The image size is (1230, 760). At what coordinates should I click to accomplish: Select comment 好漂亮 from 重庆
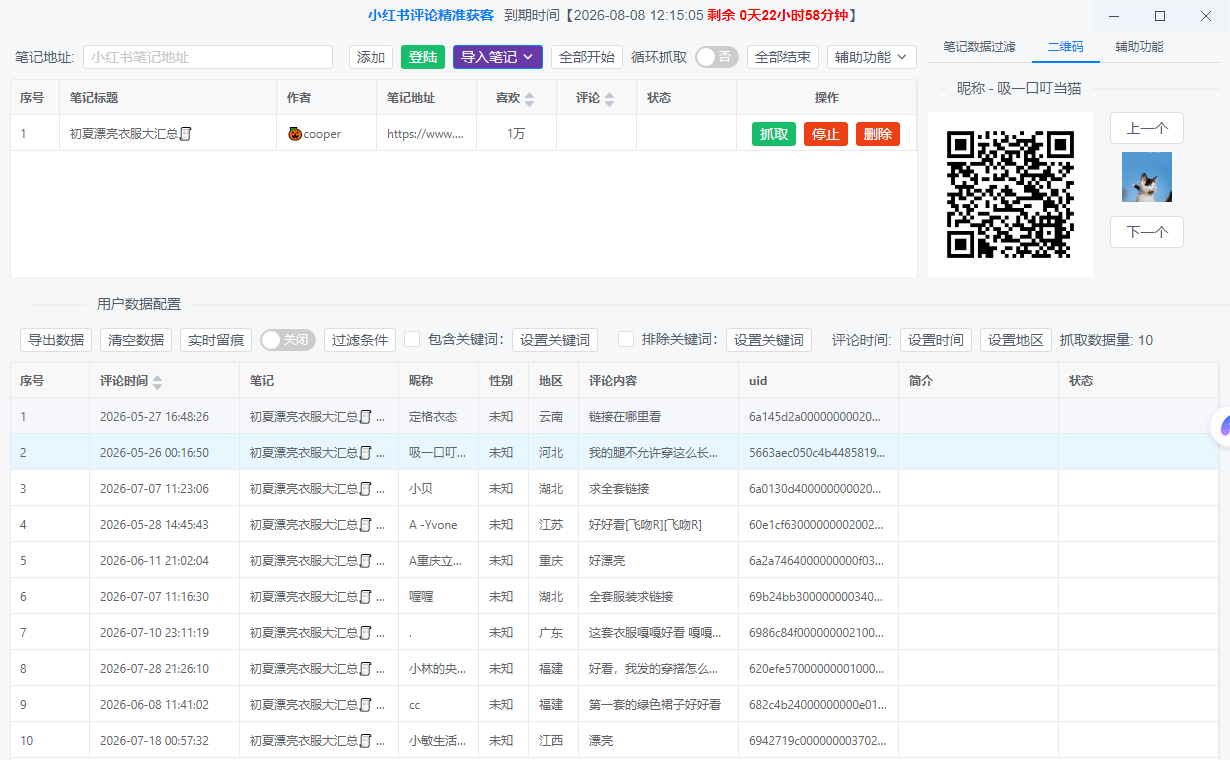tap(615, 561)
